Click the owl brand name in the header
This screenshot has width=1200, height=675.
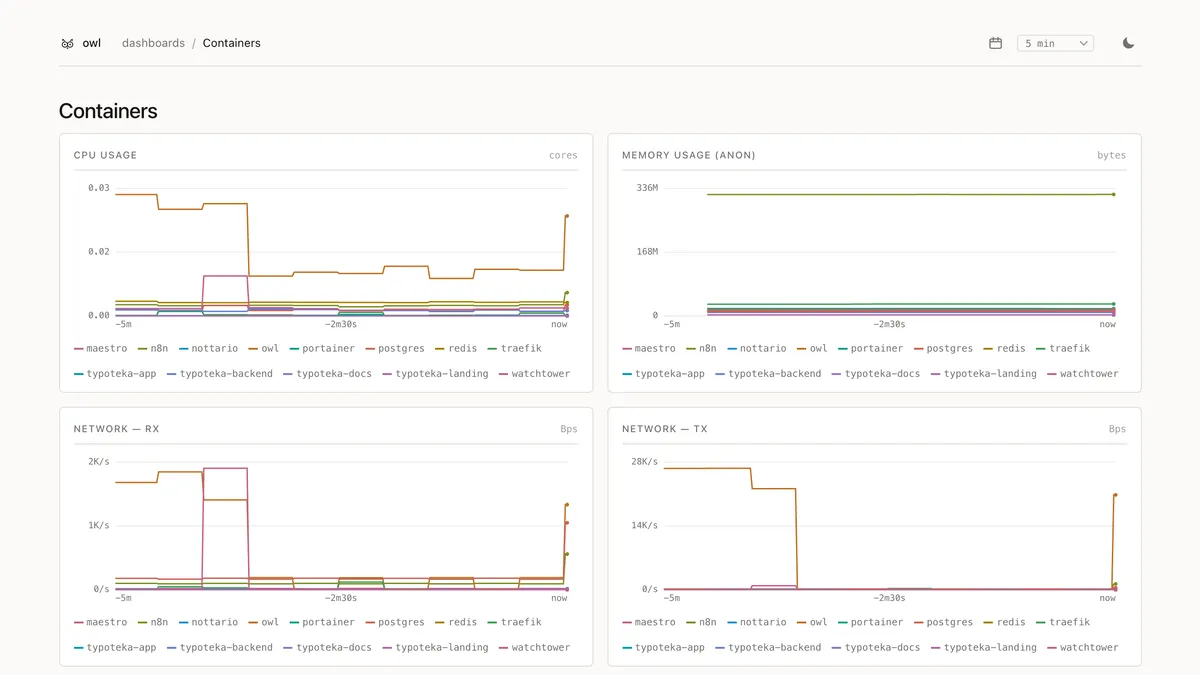92,43
